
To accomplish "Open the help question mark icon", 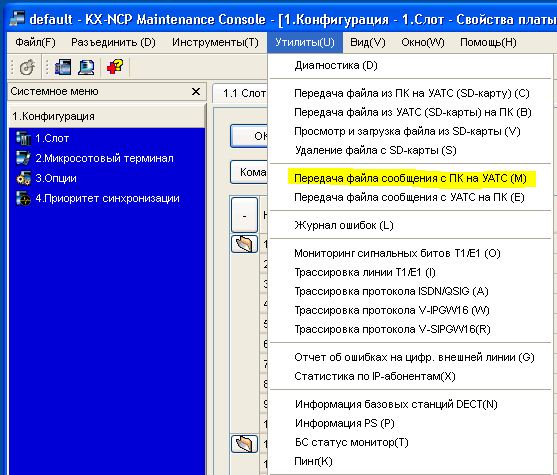I will click(115, 66).
